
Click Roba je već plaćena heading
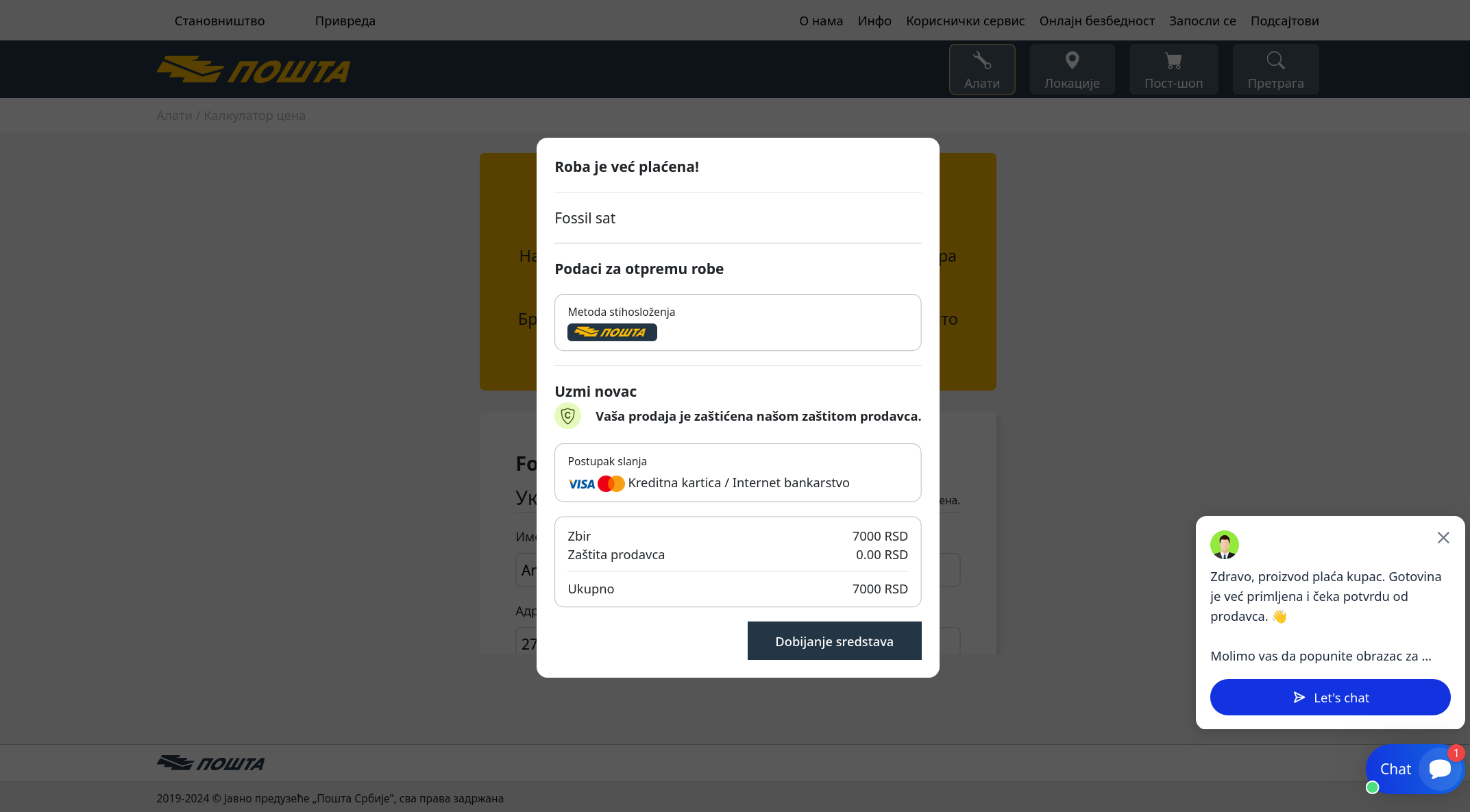(x=626, y=167)
